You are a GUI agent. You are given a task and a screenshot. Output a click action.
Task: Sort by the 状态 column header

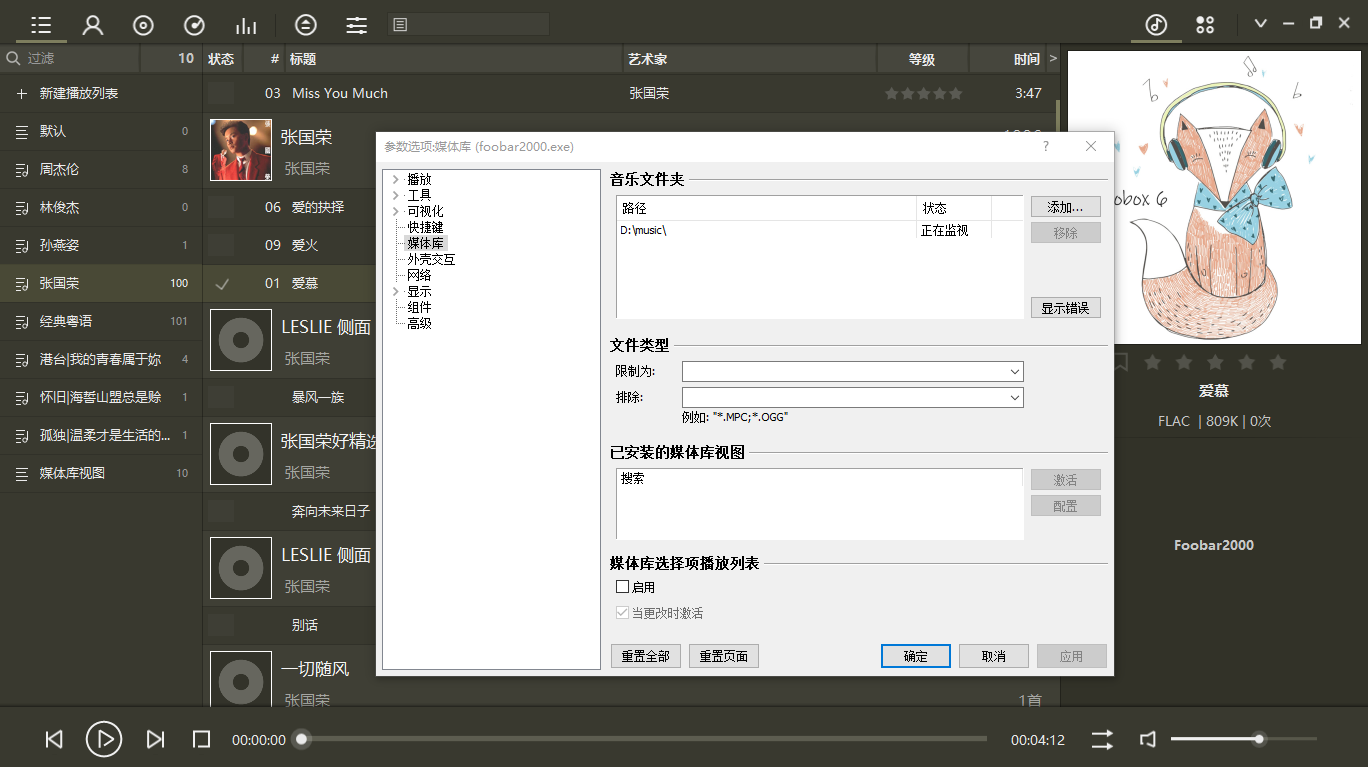(221, 59)
